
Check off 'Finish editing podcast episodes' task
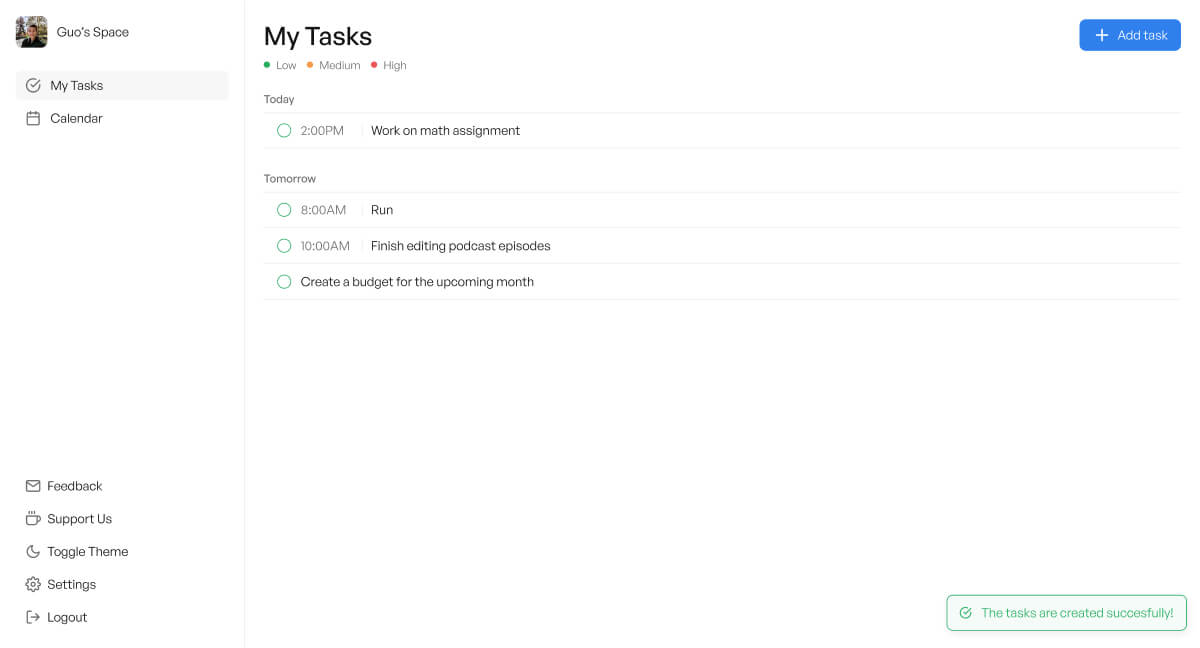pos(284,246)
